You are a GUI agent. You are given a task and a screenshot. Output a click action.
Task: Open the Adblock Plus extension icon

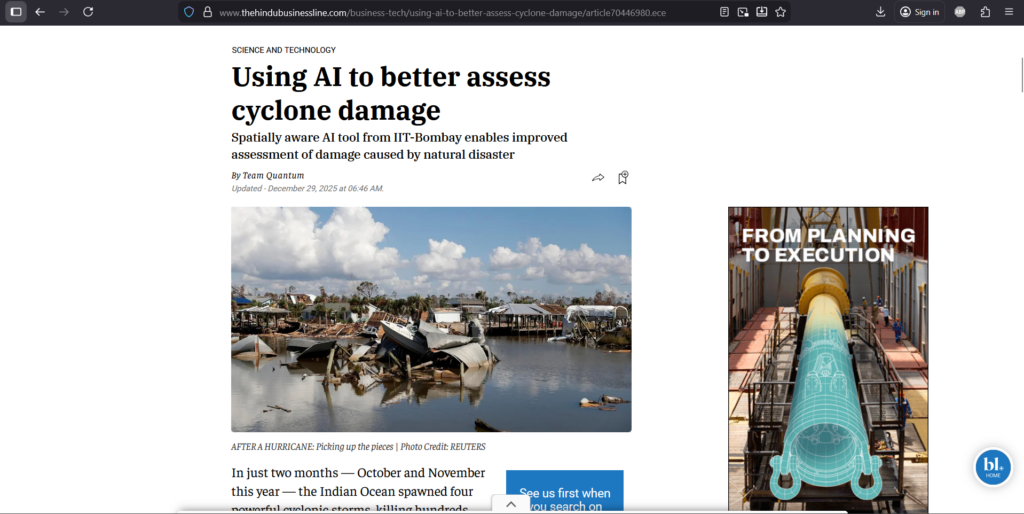tap(960, 12)
